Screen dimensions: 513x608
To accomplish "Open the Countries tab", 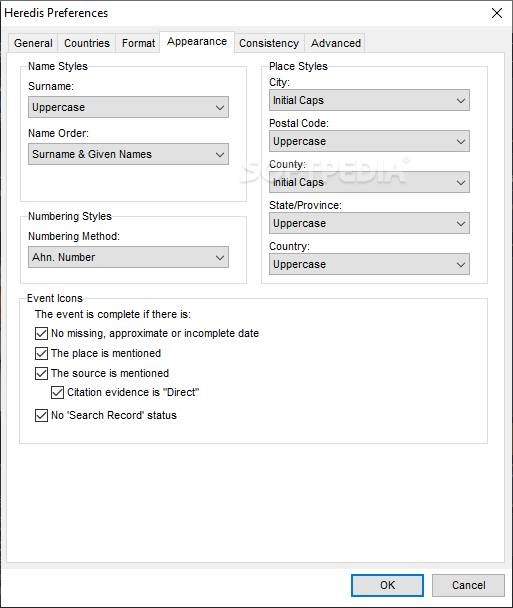I will point(87,43).
